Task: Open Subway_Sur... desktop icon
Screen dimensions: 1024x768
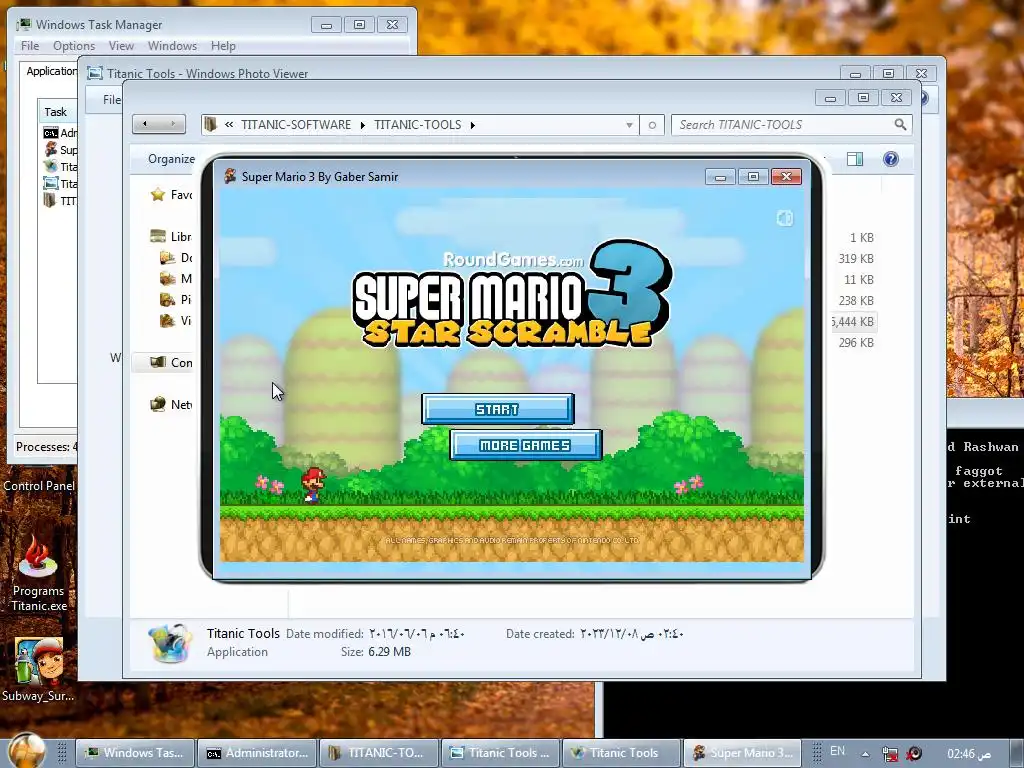Action: [x=39, y=670]
